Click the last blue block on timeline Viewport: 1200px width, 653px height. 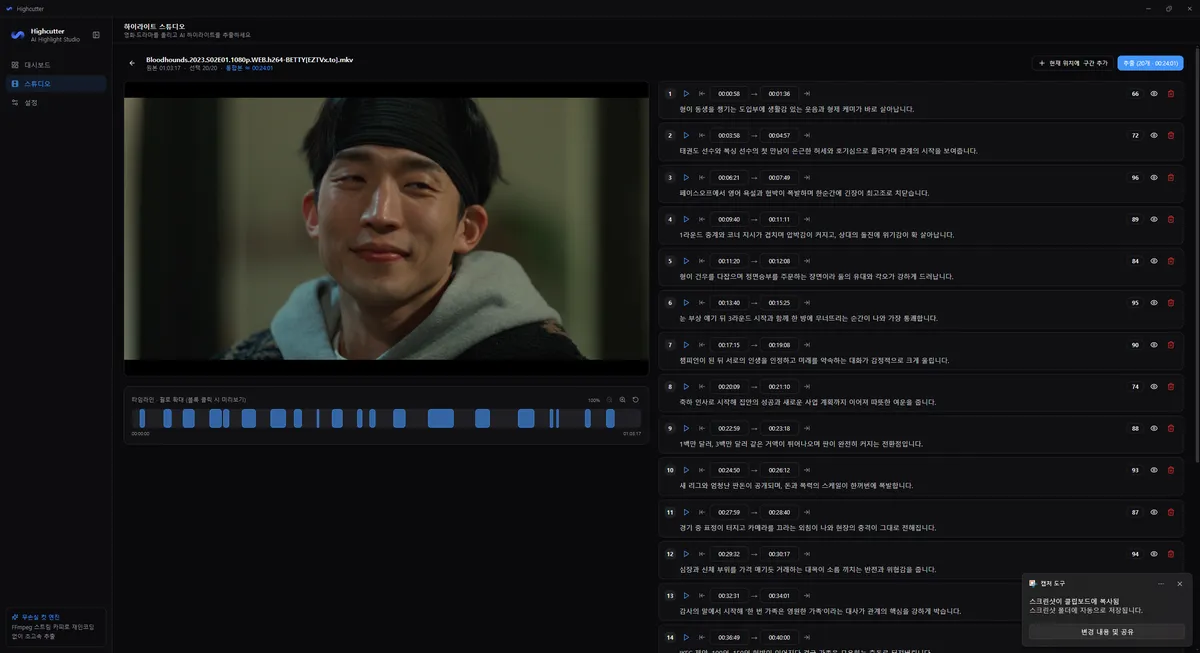coord(609,418)
